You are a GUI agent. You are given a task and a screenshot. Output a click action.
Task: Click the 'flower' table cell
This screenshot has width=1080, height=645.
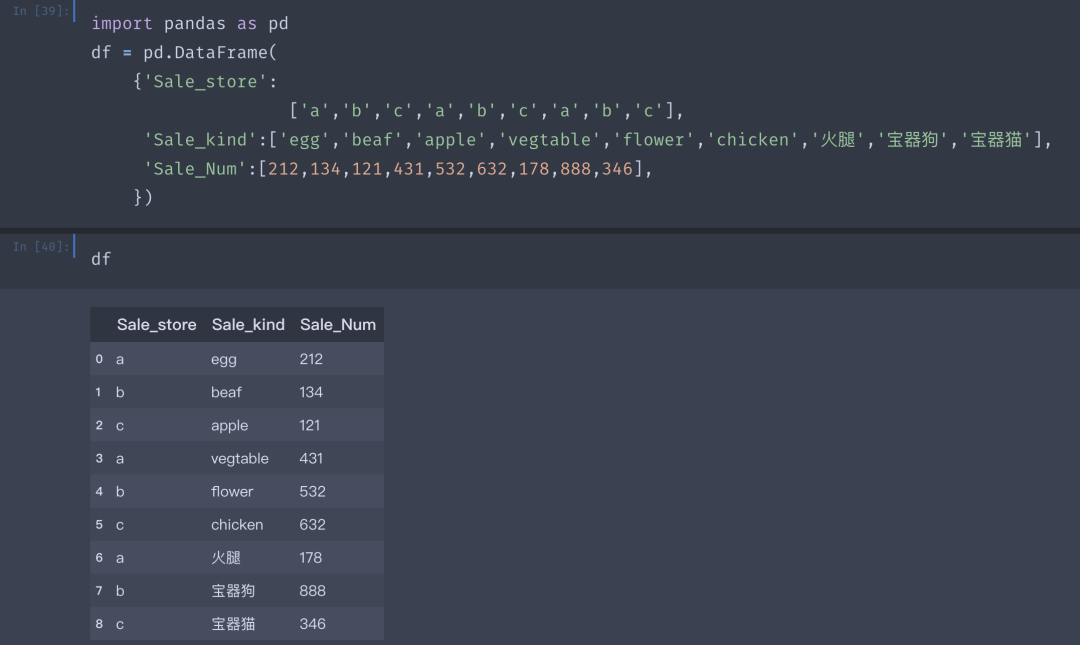click(x=232, y=491)
